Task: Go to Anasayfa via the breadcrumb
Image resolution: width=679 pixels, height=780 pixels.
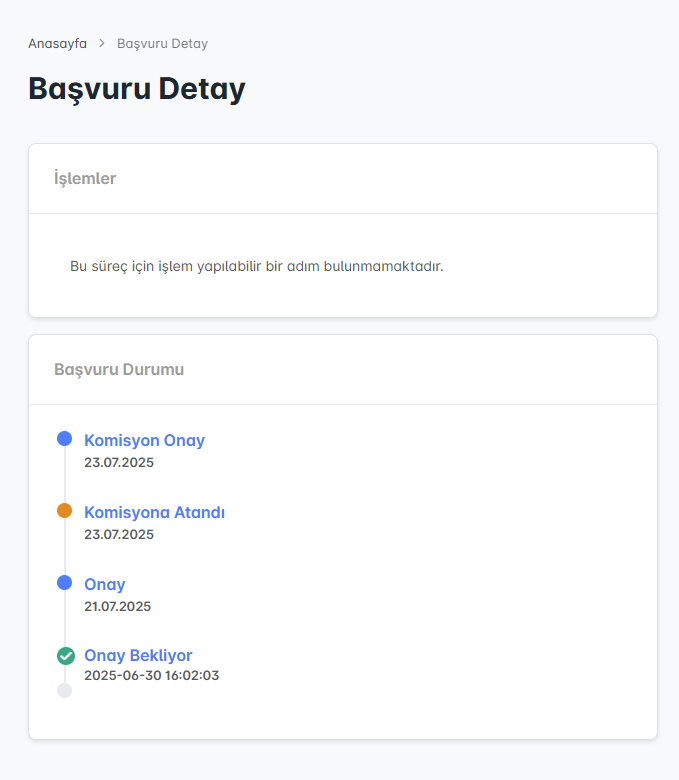Action: (57, 44)
